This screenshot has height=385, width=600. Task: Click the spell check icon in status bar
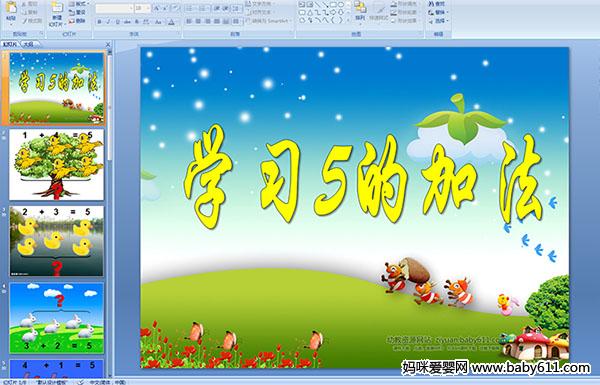pos(81,382)
